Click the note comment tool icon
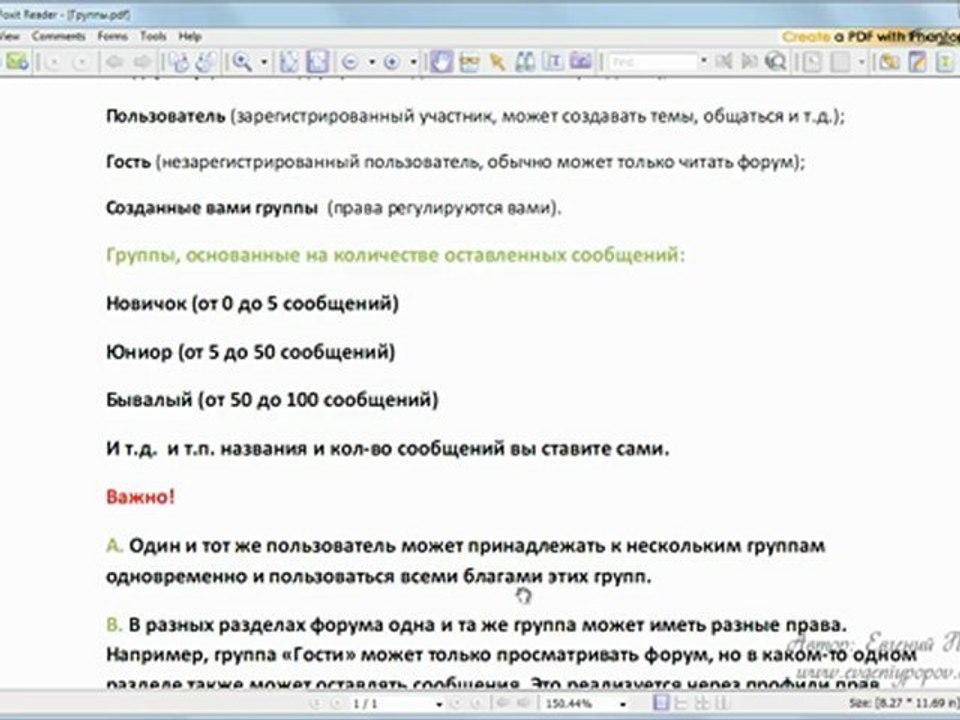960x720 pixels. tap(812, 62)
